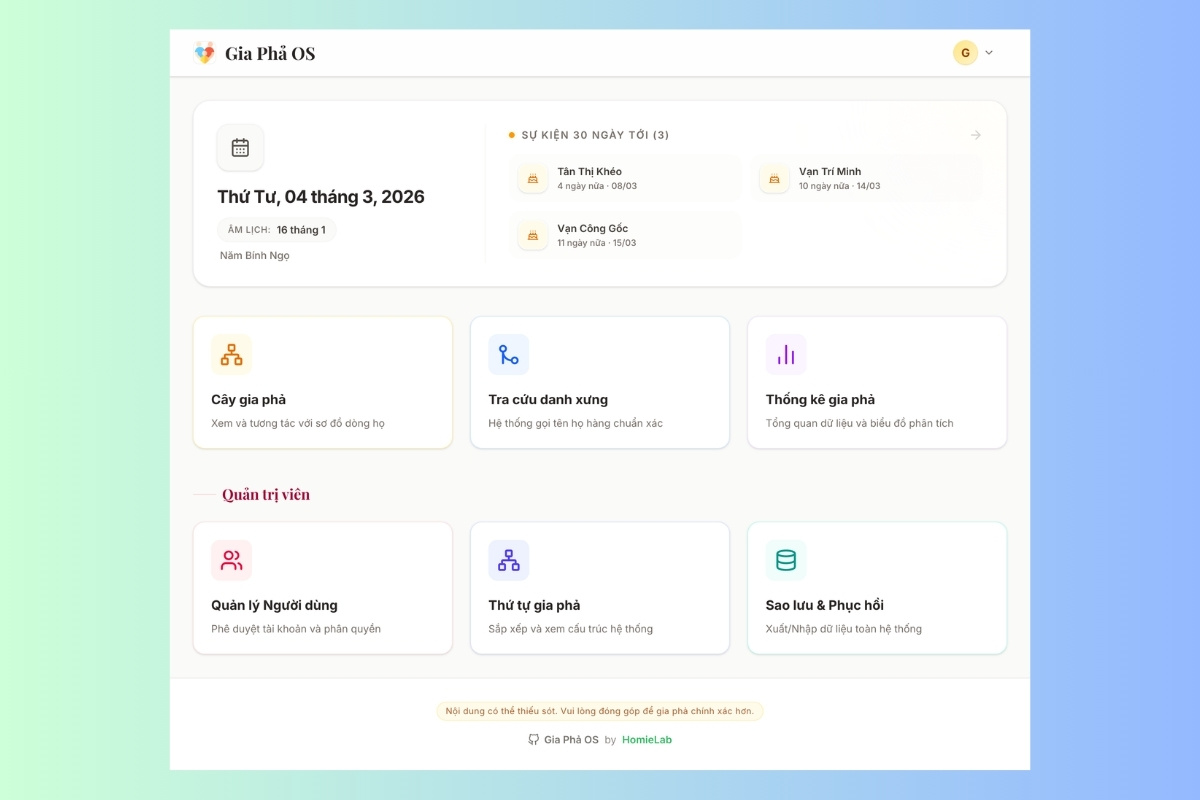1200x800 pixels.
Task: Click the Thứ tự gia phả network icon
Action: coord(509,560)
